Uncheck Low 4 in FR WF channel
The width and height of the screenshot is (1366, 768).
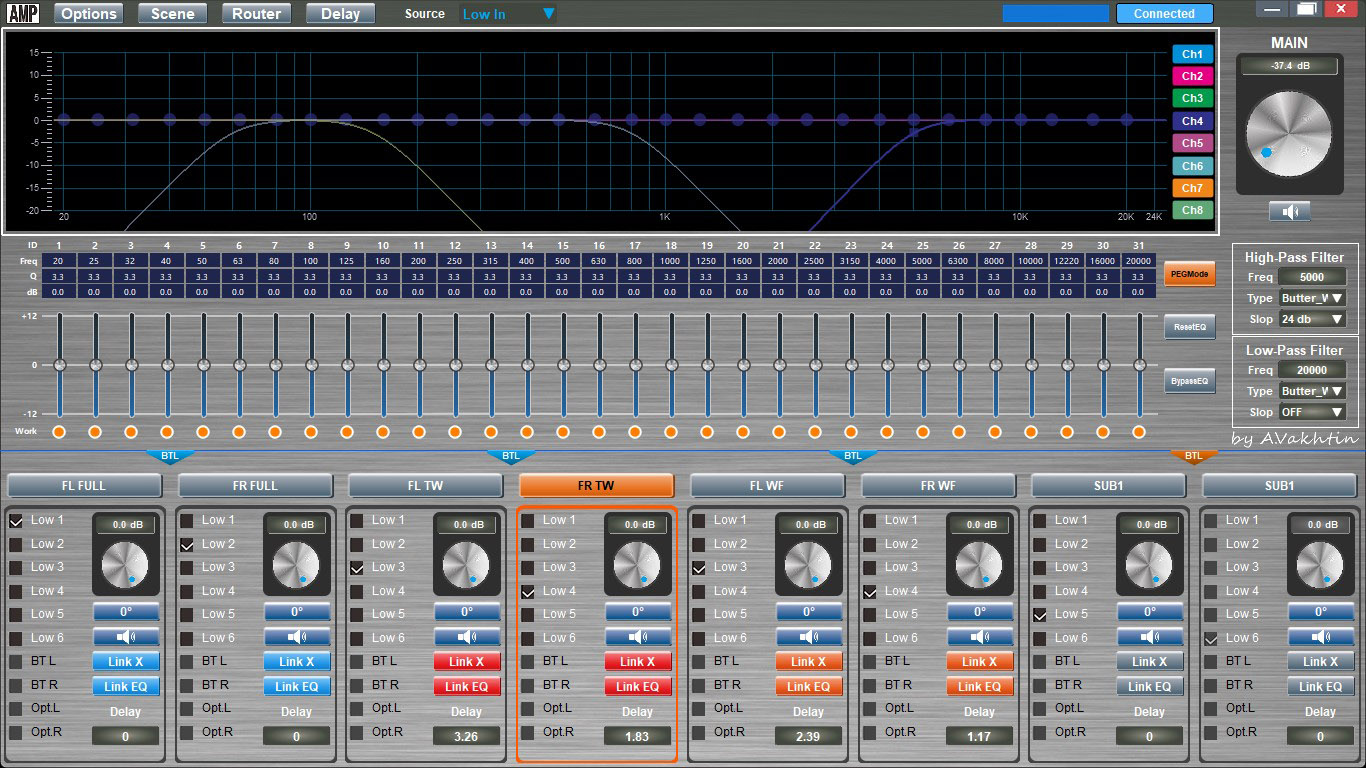coord(870,592)
